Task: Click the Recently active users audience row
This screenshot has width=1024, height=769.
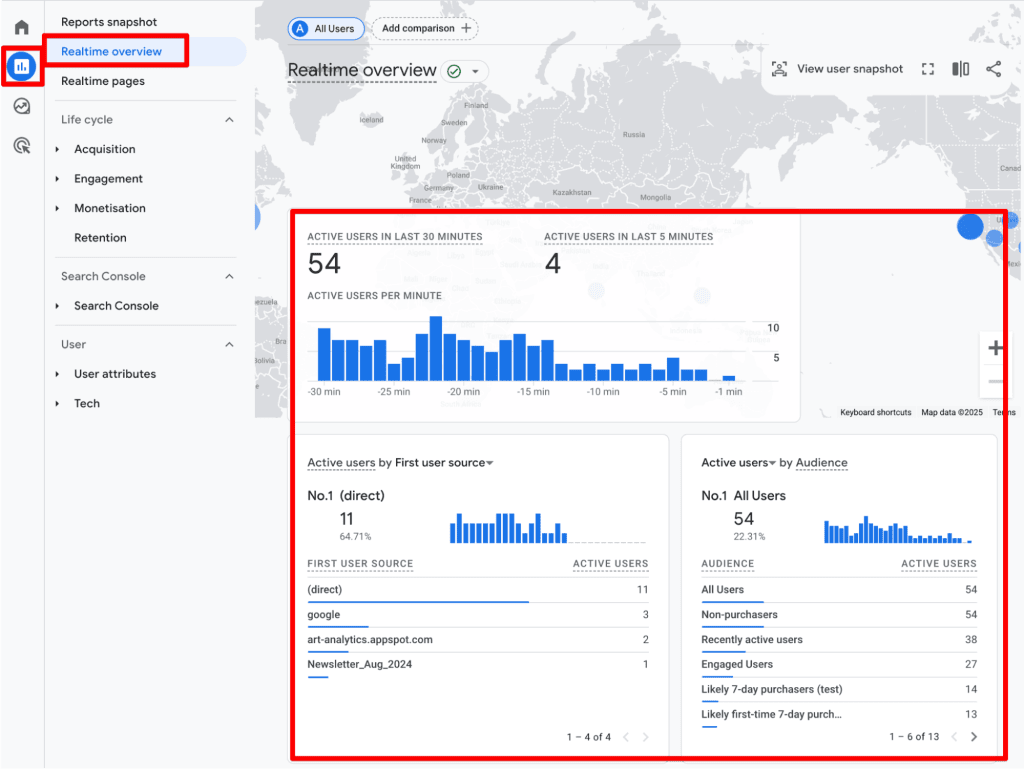Action: [x=839, y=639]
